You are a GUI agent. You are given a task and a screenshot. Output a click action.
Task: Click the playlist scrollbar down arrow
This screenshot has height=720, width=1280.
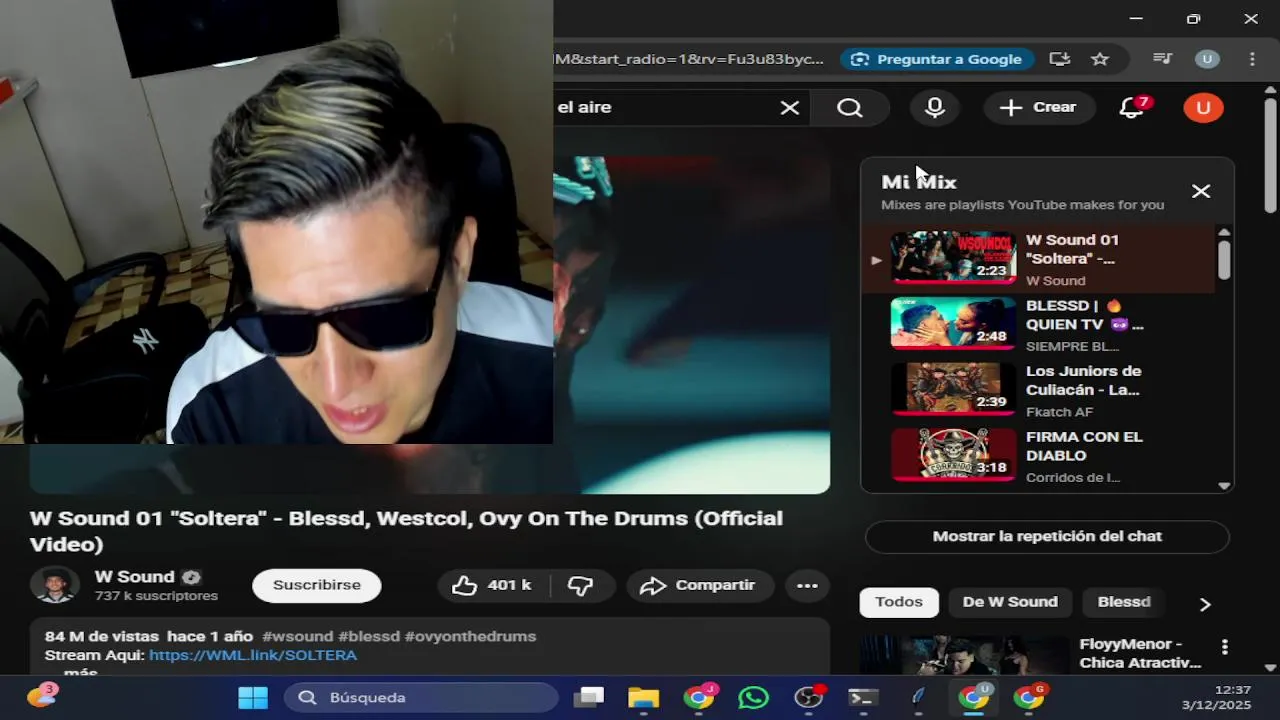point(1224,485)
